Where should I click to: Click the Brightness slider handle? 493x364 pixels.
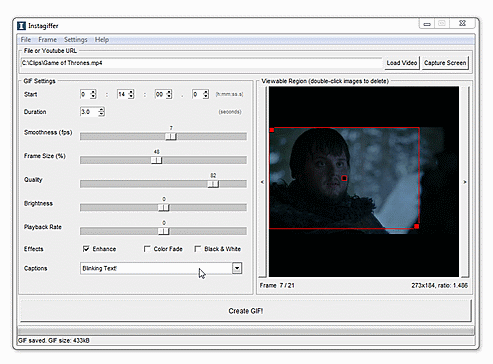[x=164, y=208]
